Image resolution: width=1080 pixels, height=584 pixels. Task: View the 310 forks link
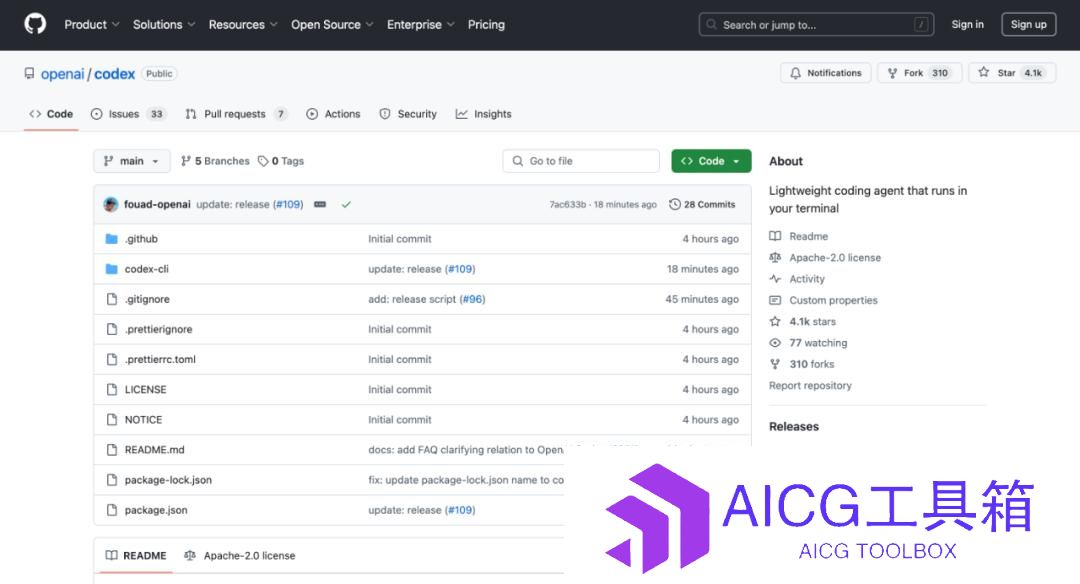[802, 364]
